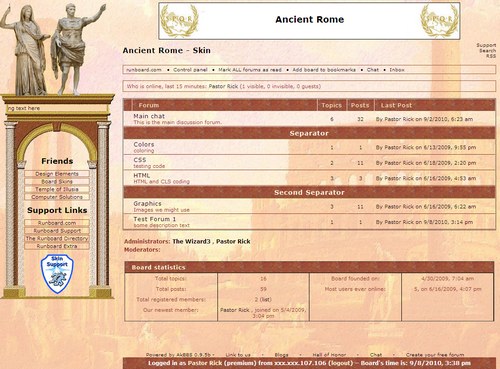Image resolution: width=500 pixels, height=369 pixels.
Task: Open Runboard.com support link in sidebar
Action: pos(57,223)
